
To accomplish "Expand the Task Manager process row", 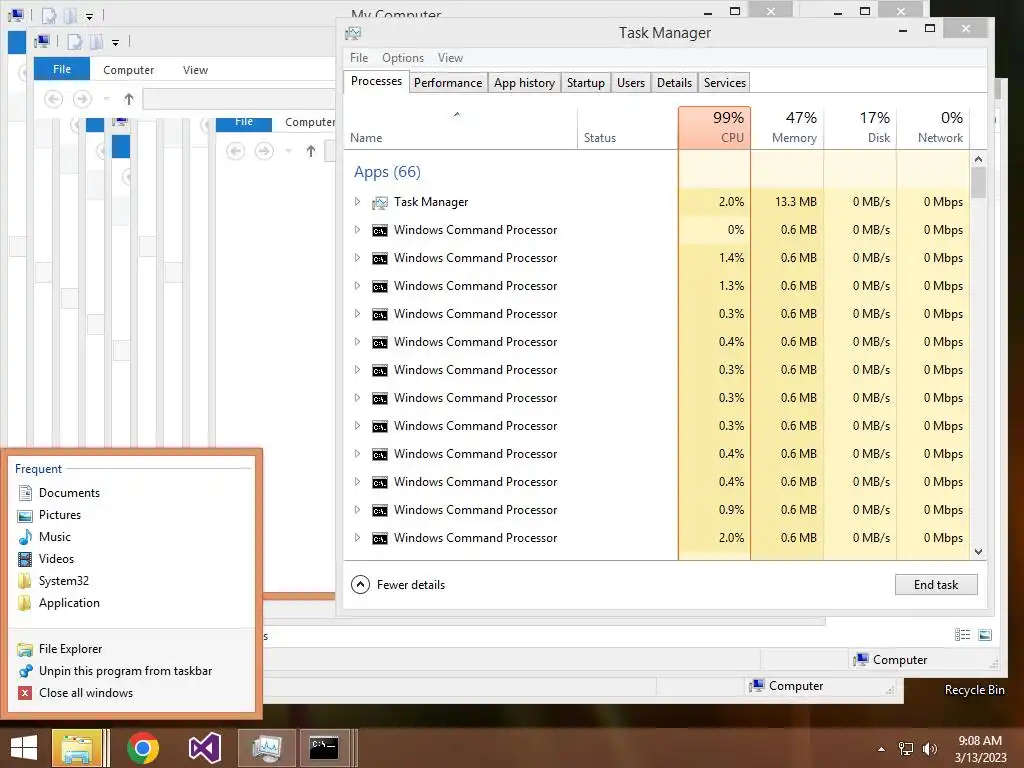I will tap(357, 202).
